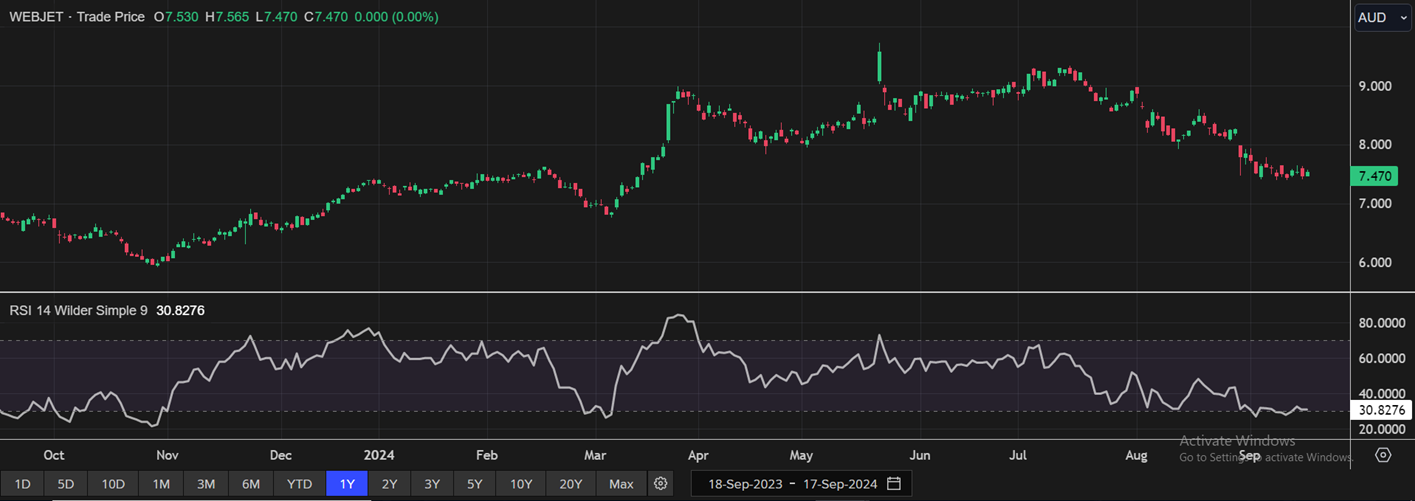Show year-to-date with YTD button
Image resolution: width=1415 pixels, height=501 pixels.
tap(300, 484)
